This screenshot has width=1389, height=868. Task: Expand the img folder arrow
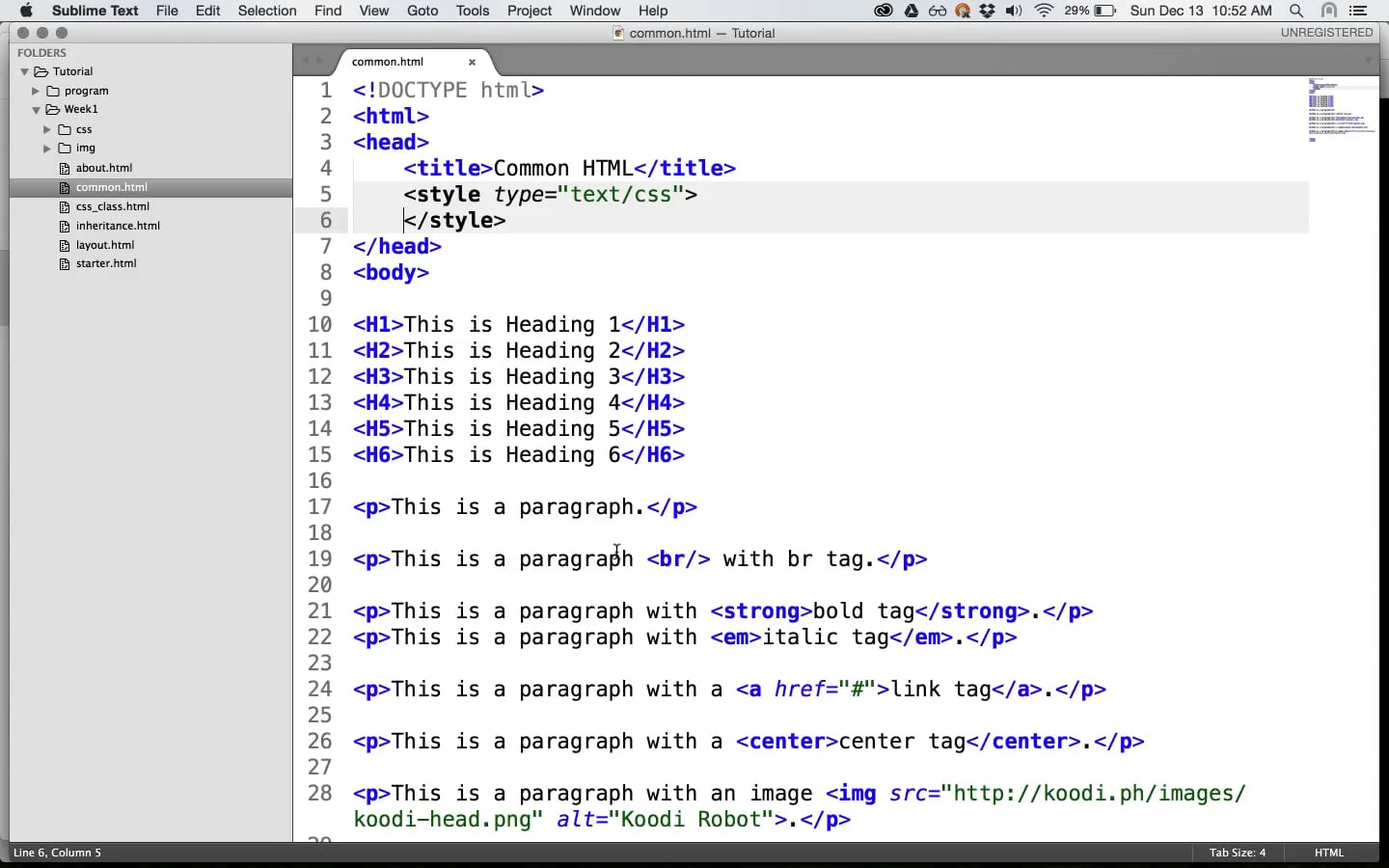[46, 149]
